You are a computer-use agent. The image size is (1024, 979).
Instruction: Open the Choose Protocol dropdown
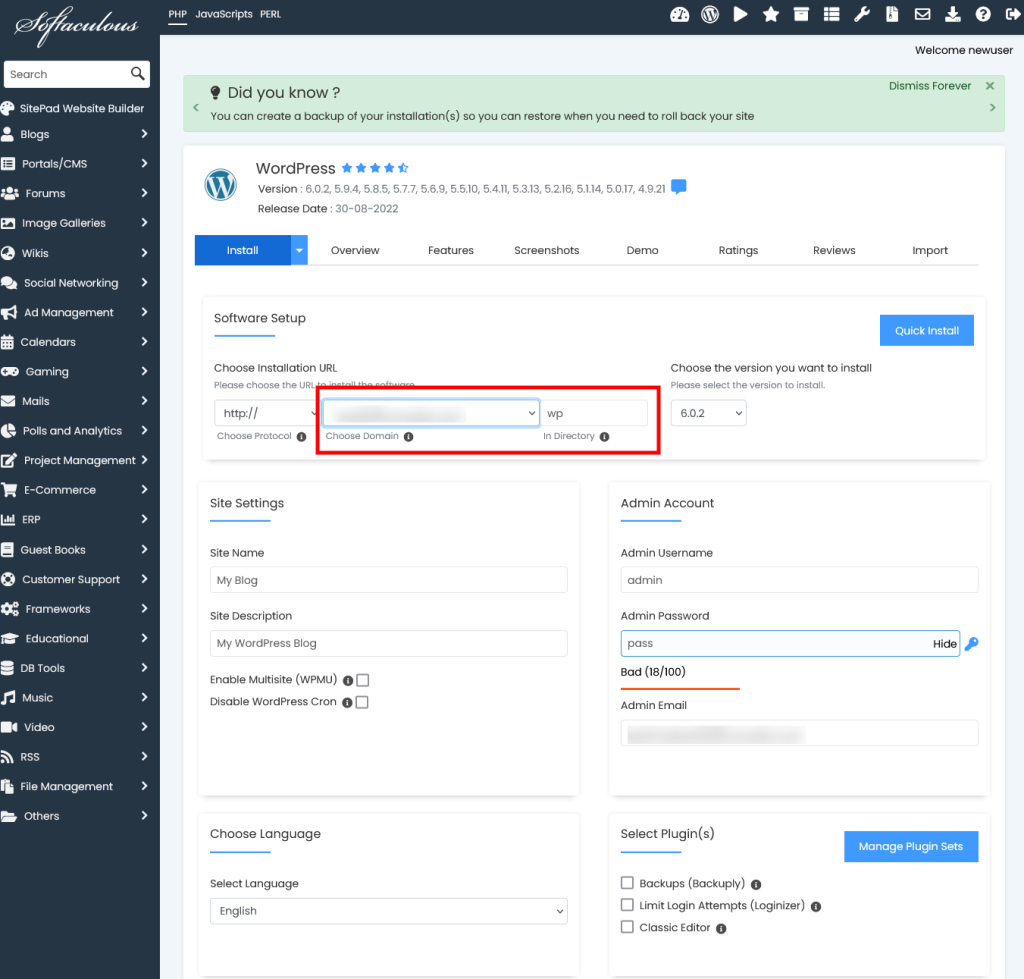[x=265, y=413]
